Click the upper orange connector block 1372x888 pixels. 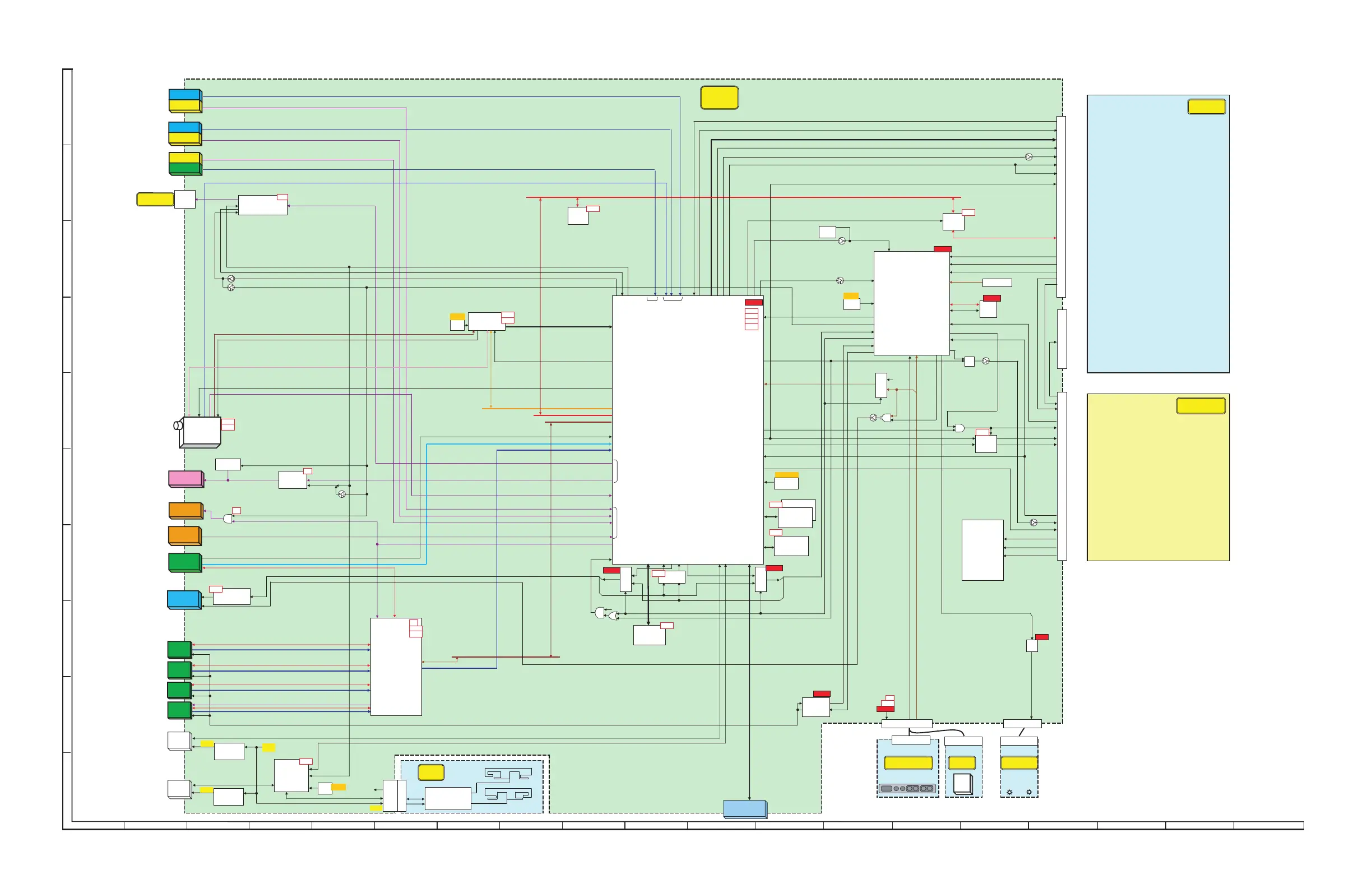[x=186, y=511]
